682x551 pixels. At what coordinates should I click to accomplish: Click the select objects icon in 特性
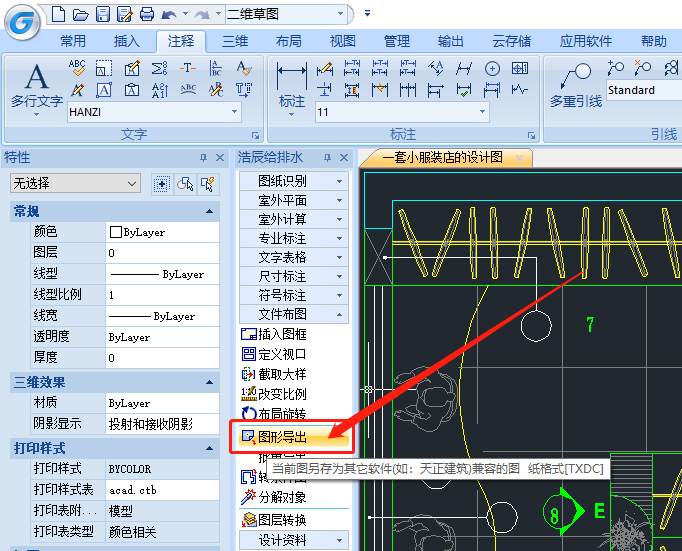[x=185, y=184]
